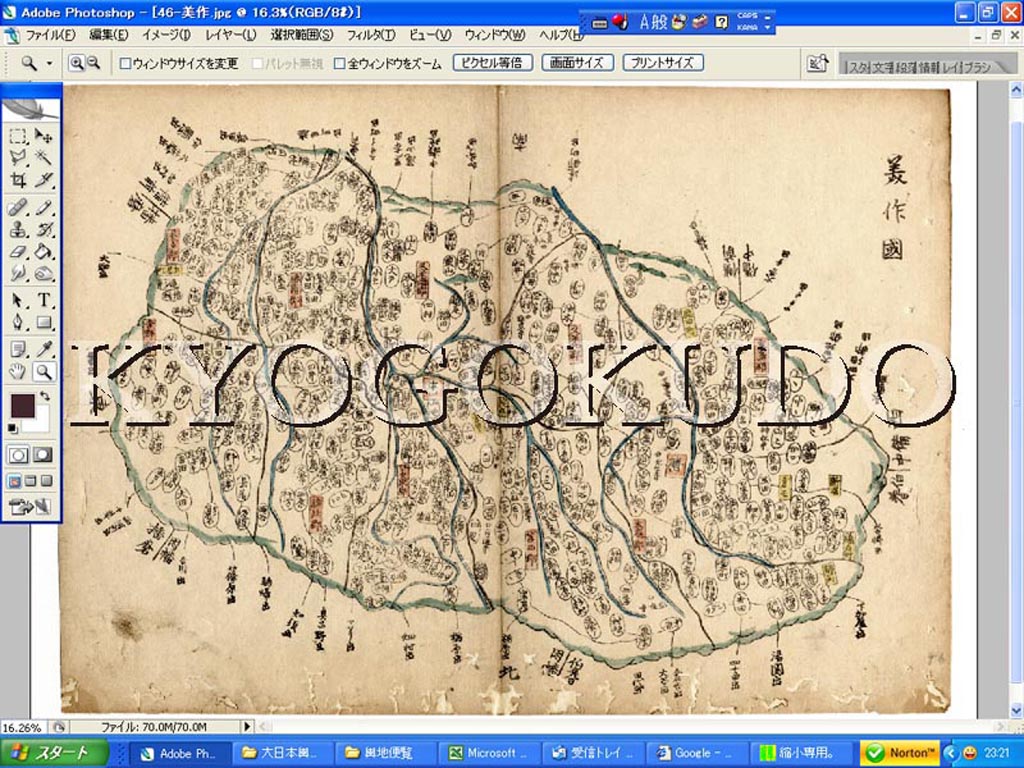Select the Crop tool
Image resolution: width=1024 pixels, height=768 pixels.
tap(18, 180)
